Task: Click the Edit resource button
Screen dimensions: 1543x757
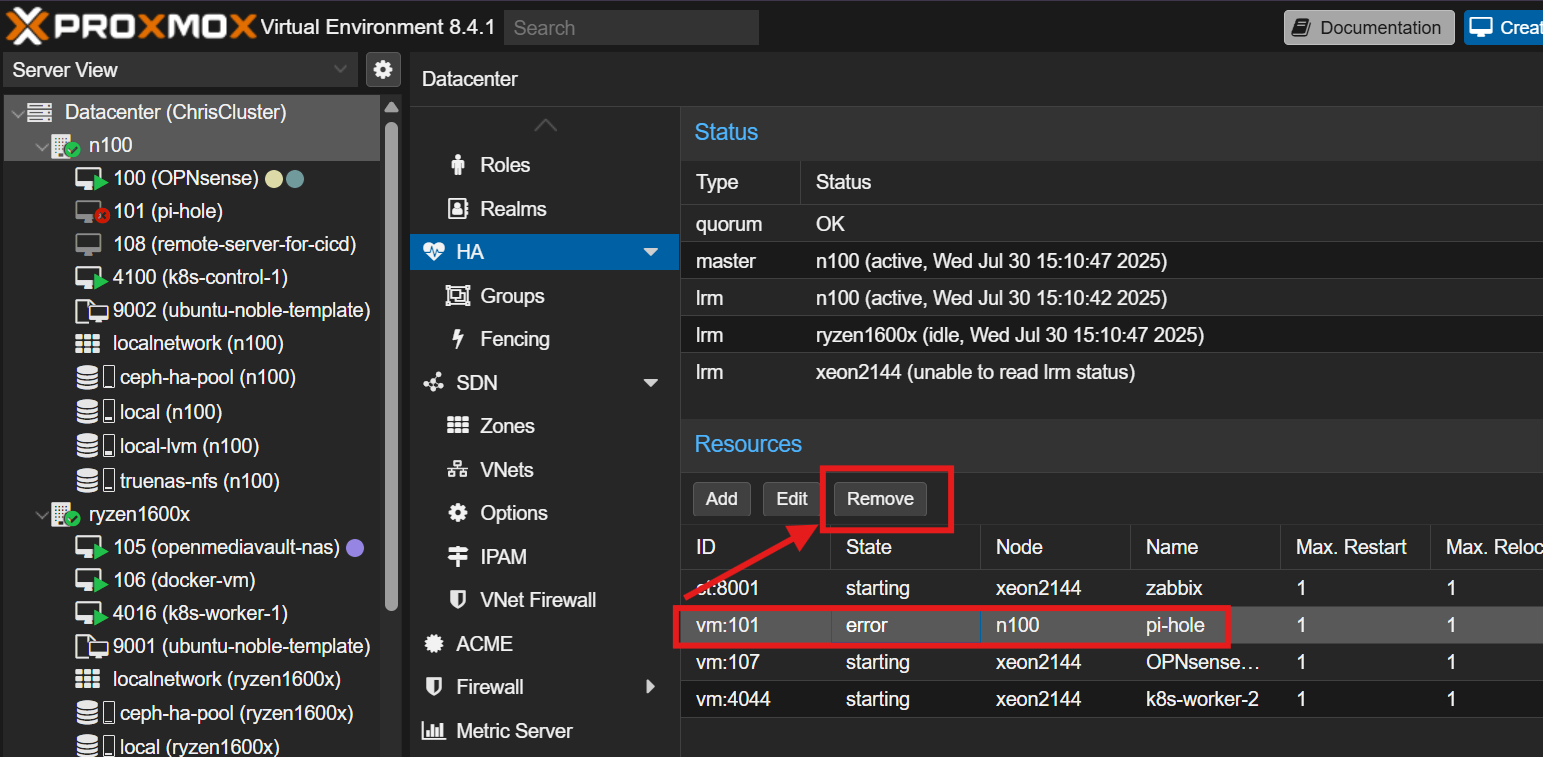Action: (x=792, y=499)
